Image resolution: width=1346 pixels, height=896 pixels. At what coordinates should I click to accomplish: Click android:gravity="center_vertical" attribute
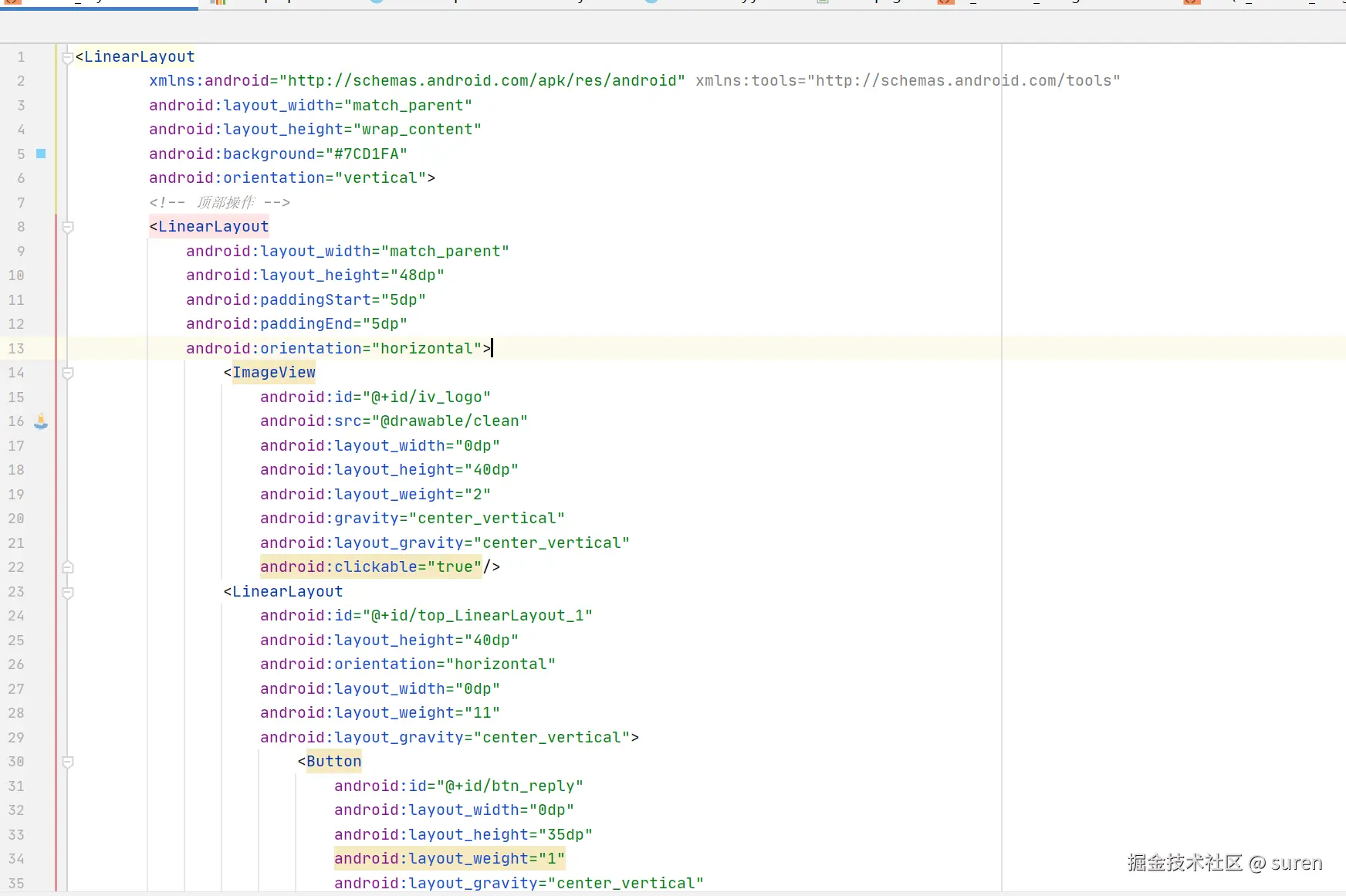[412, 519]
